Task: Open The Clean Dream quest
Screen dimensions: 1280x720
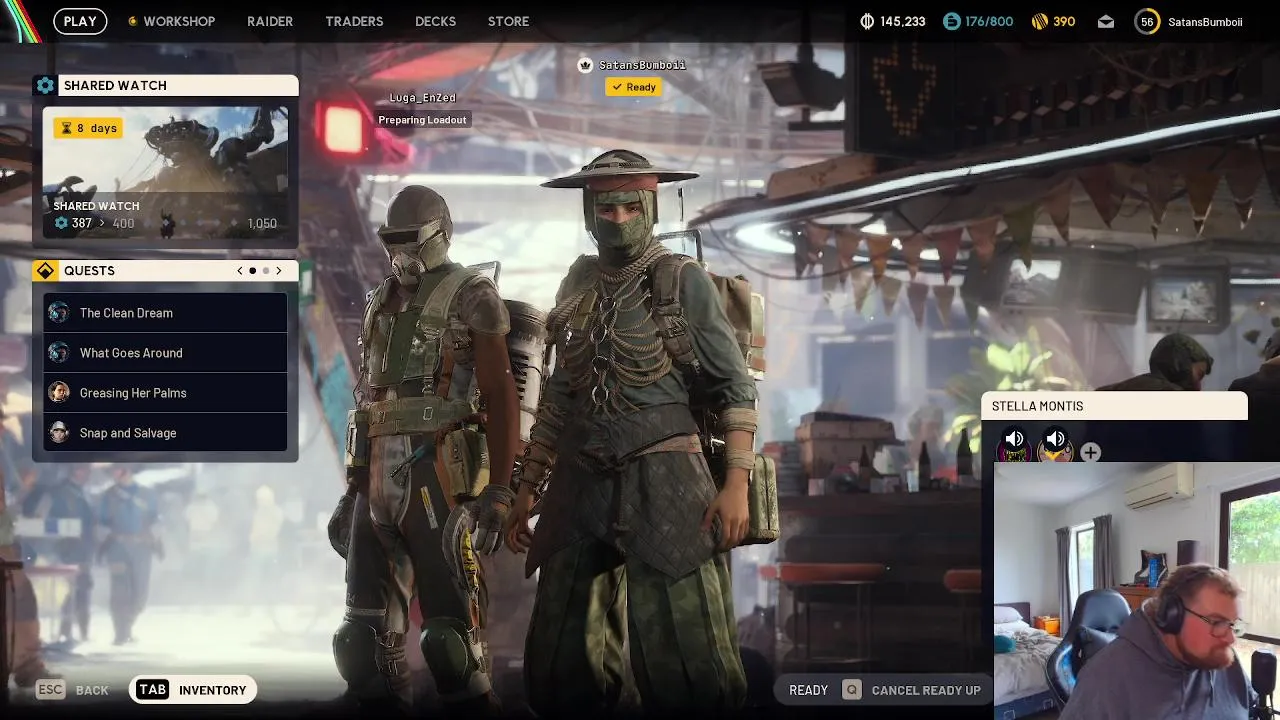Action: 165,313
